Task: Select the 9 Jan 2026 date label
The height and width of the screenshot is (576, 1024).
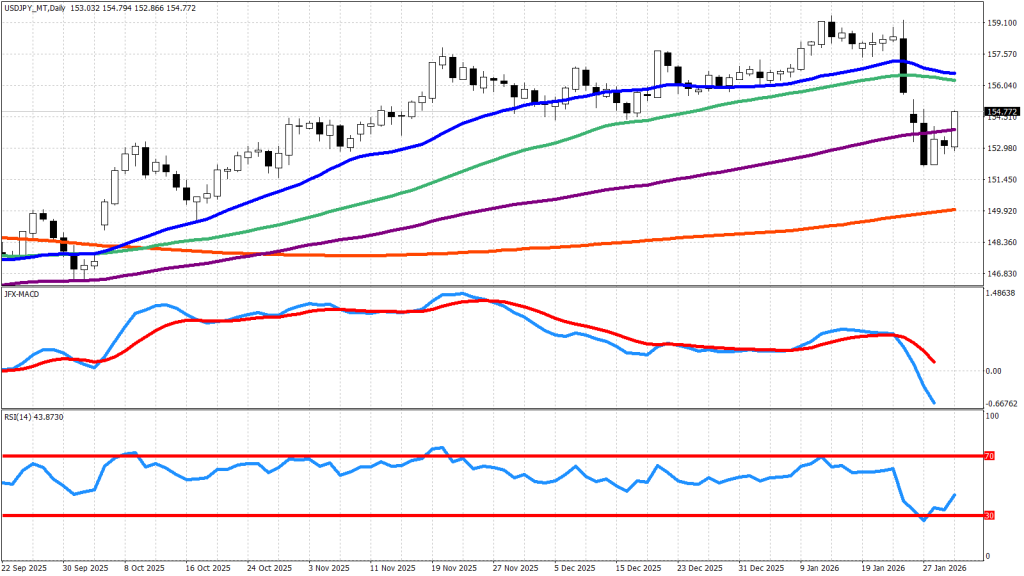Action: (824, 566)
